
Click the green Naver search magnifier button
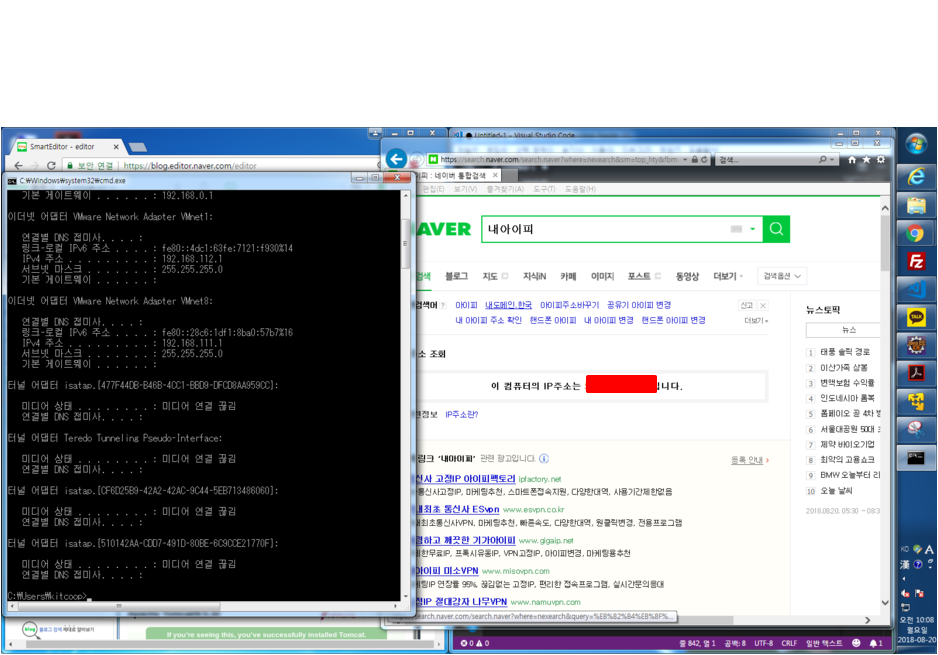coord(776,229)
